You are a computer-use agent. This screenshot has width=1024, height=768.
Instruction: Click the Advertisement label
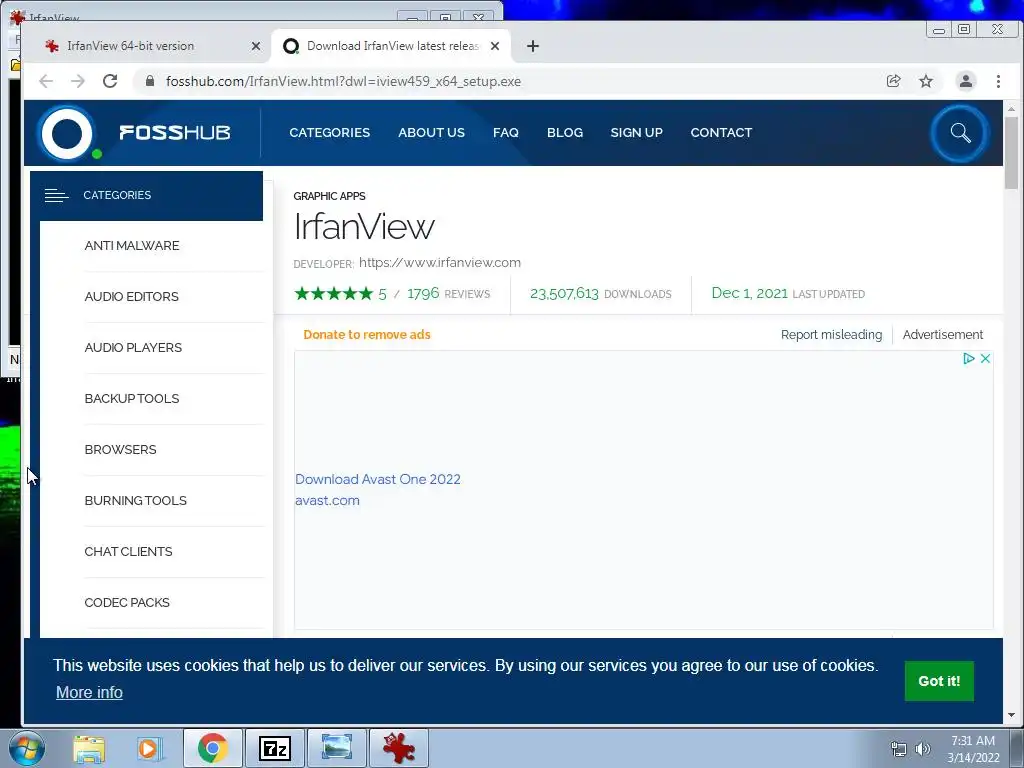tap(942, 334)
